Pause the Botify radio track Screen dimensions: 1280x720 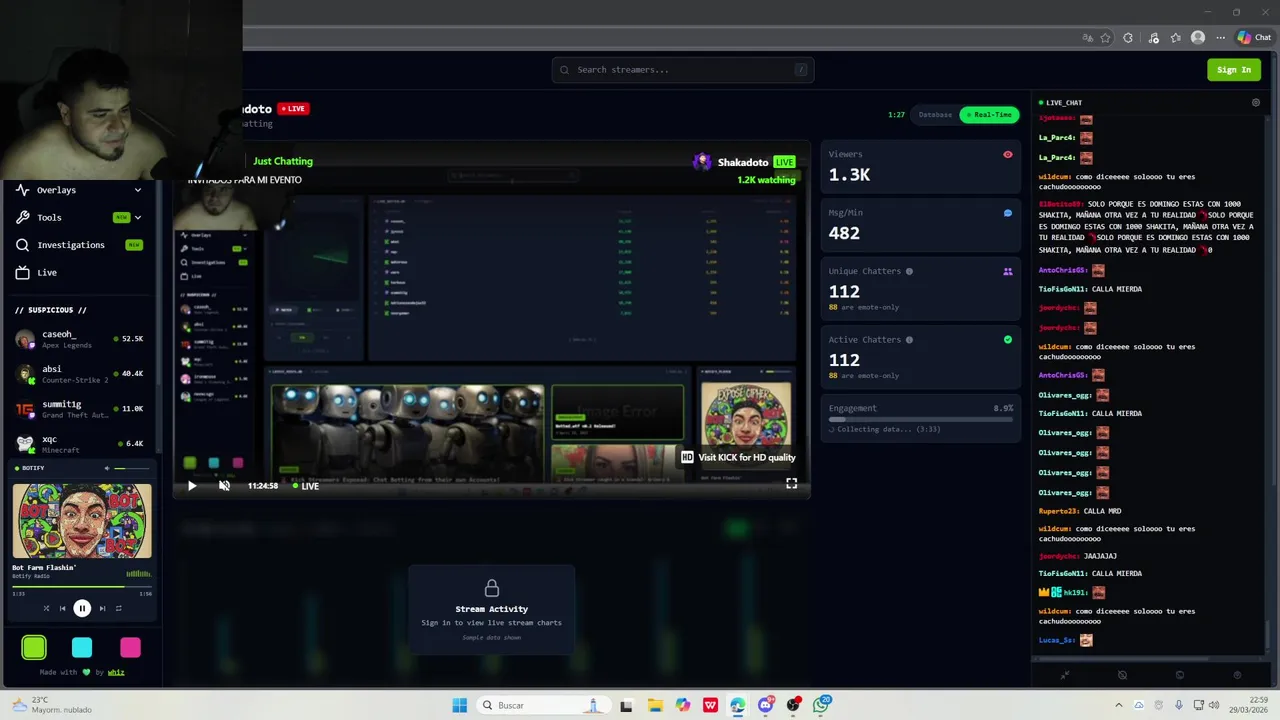82,608
